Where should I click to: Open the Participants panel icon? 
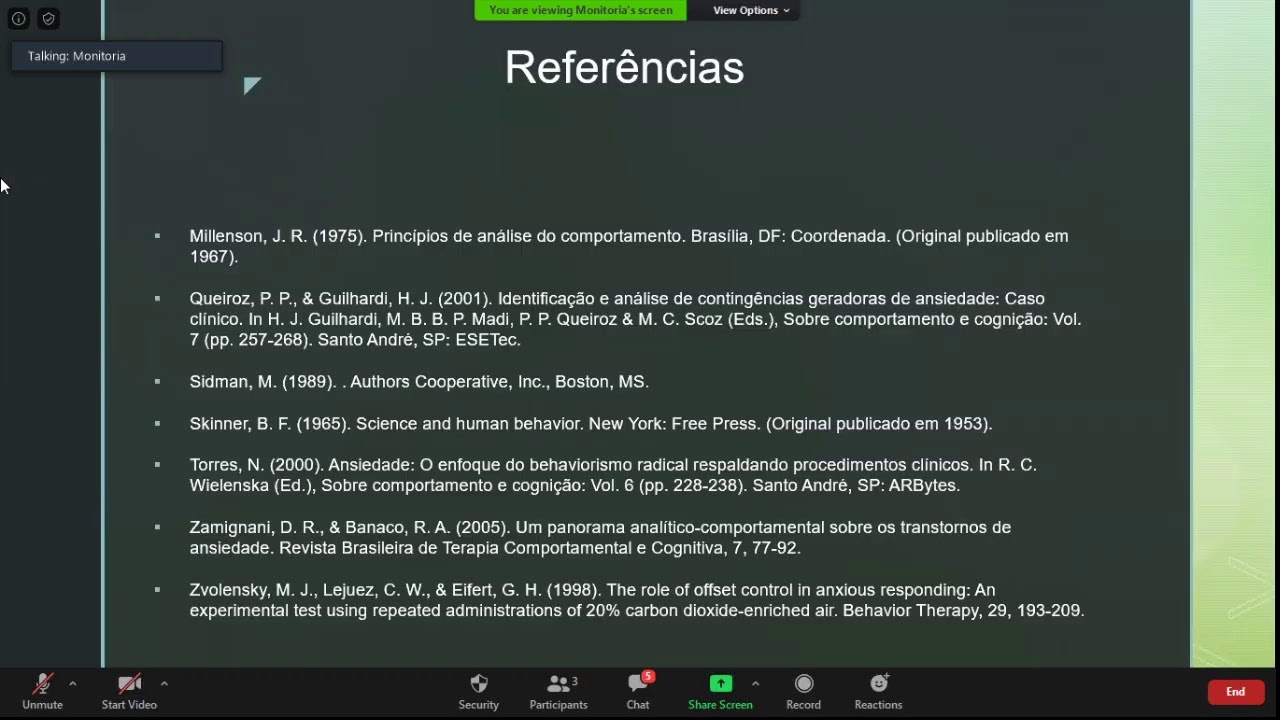click(x=558, y=684)
